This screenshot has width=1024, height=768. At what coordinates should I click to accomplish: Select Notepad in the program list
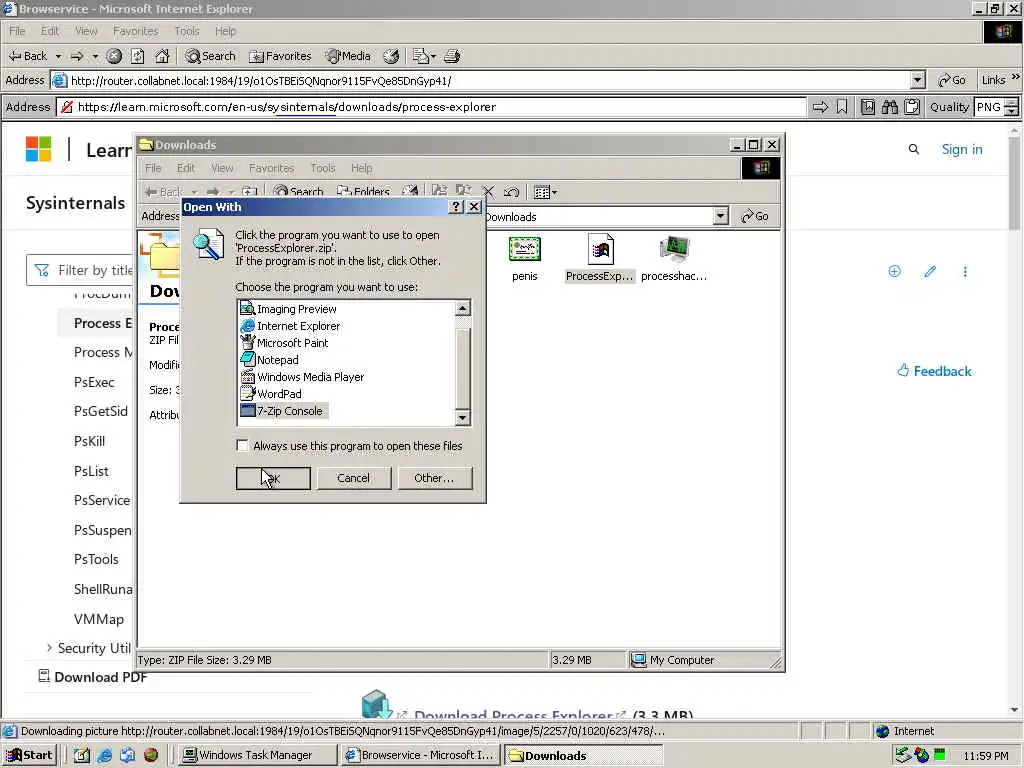(270, 360)
